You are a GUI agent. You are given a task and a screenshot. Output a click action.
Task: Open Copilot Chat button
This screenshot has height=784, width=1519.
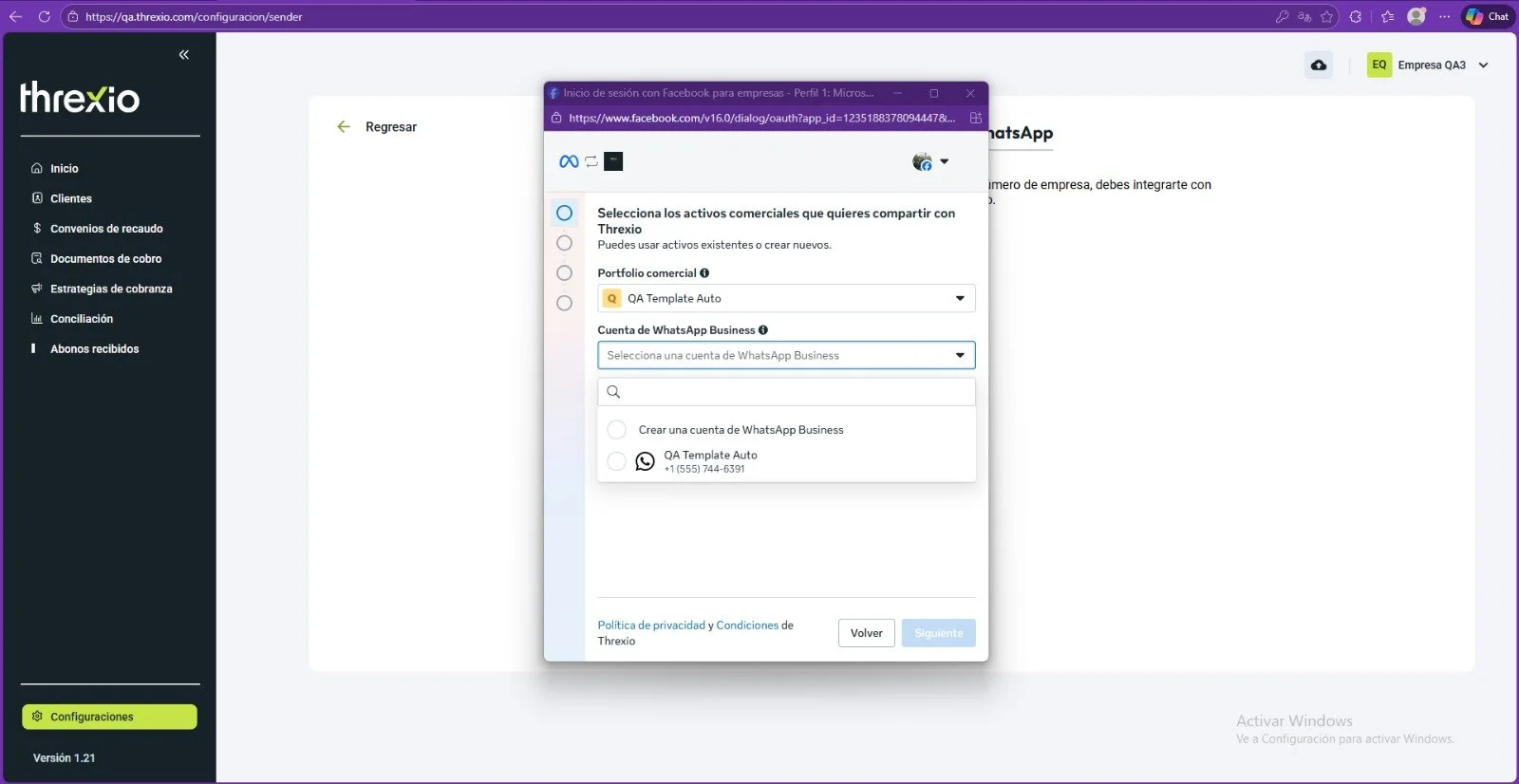(1488, 16)
